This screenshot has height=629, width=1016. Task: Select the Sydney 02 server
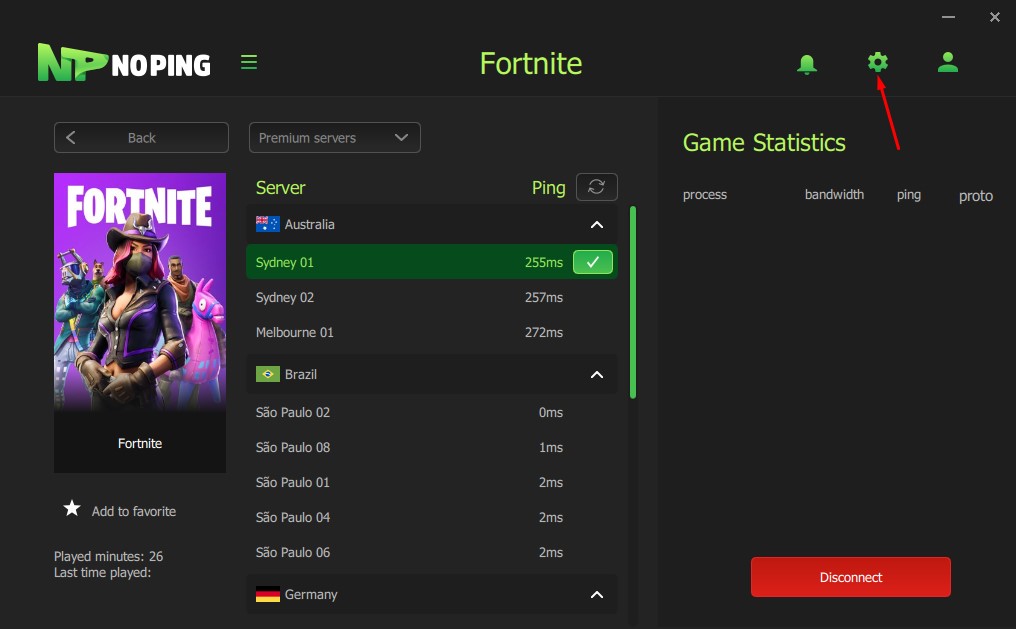point(432,297)
